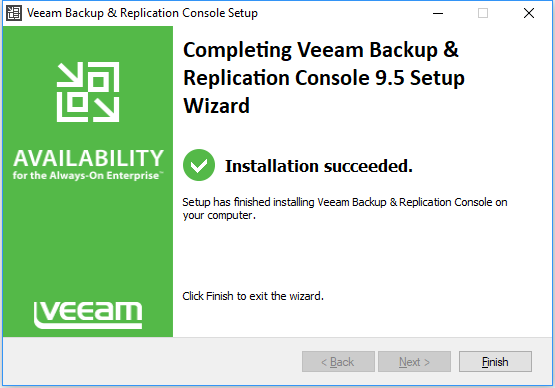
Task: Click the lower arrow in Veeam emblem
Action: coord(106,110)
